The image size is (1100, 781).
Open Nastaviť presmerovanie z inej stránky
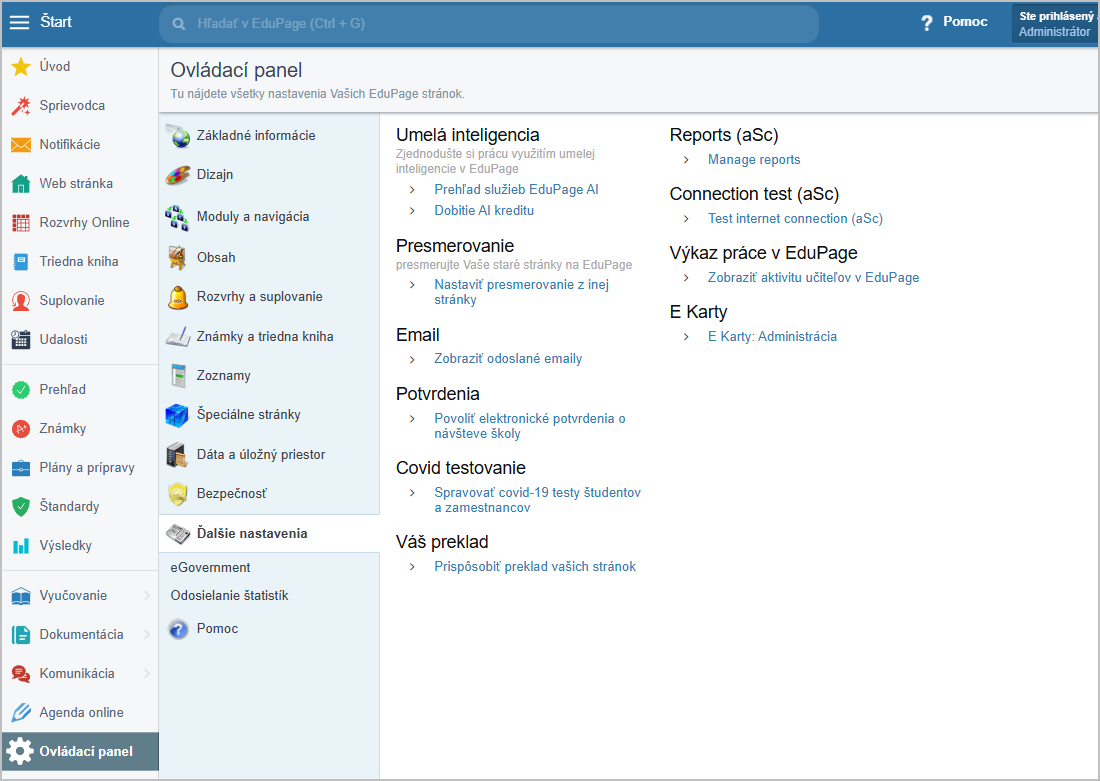(521, 292)
